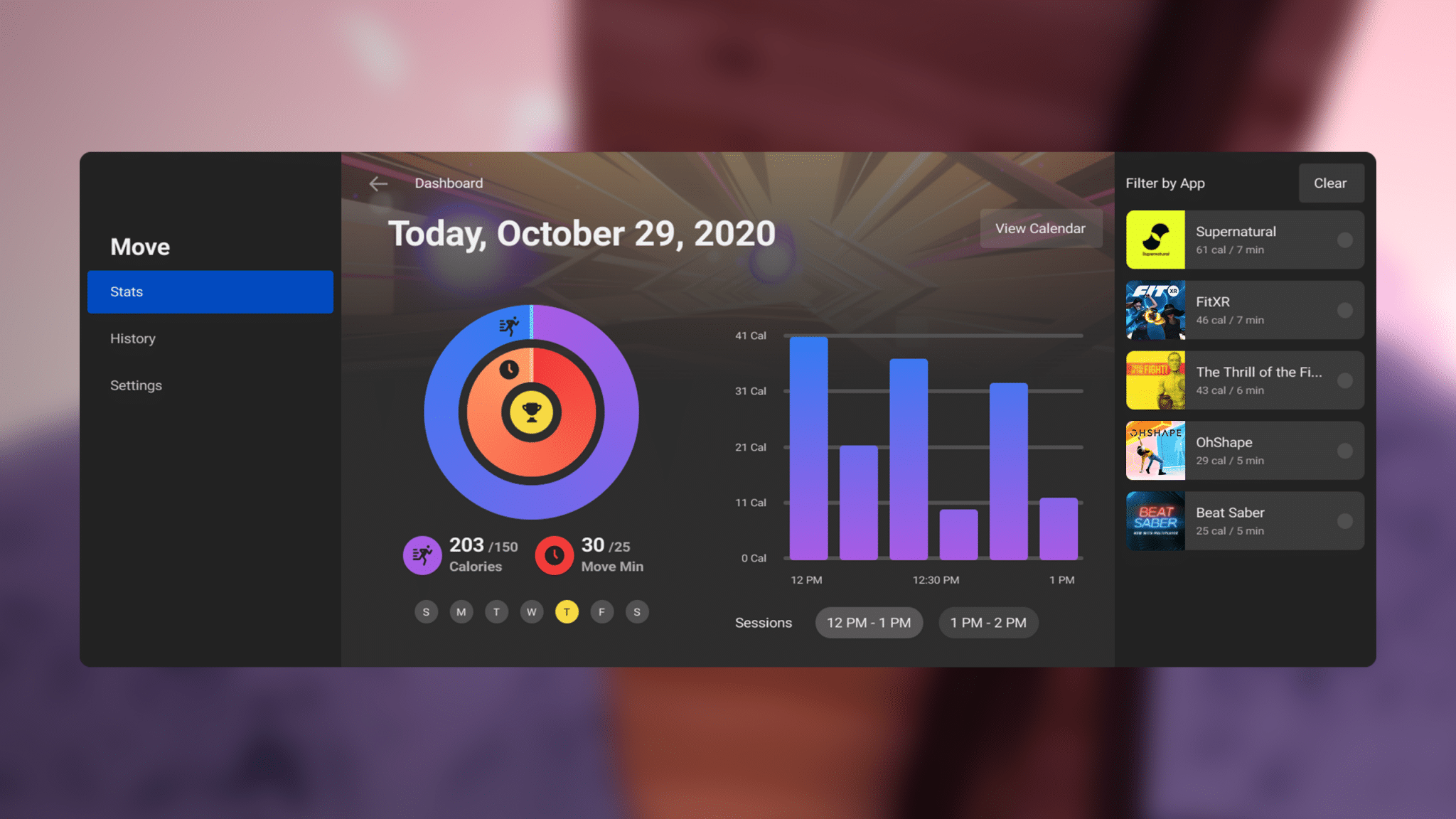1456x819 pixels.
Task: Click the FitXR app icon
Action: pyautogui.click(x=1155, y=309)
